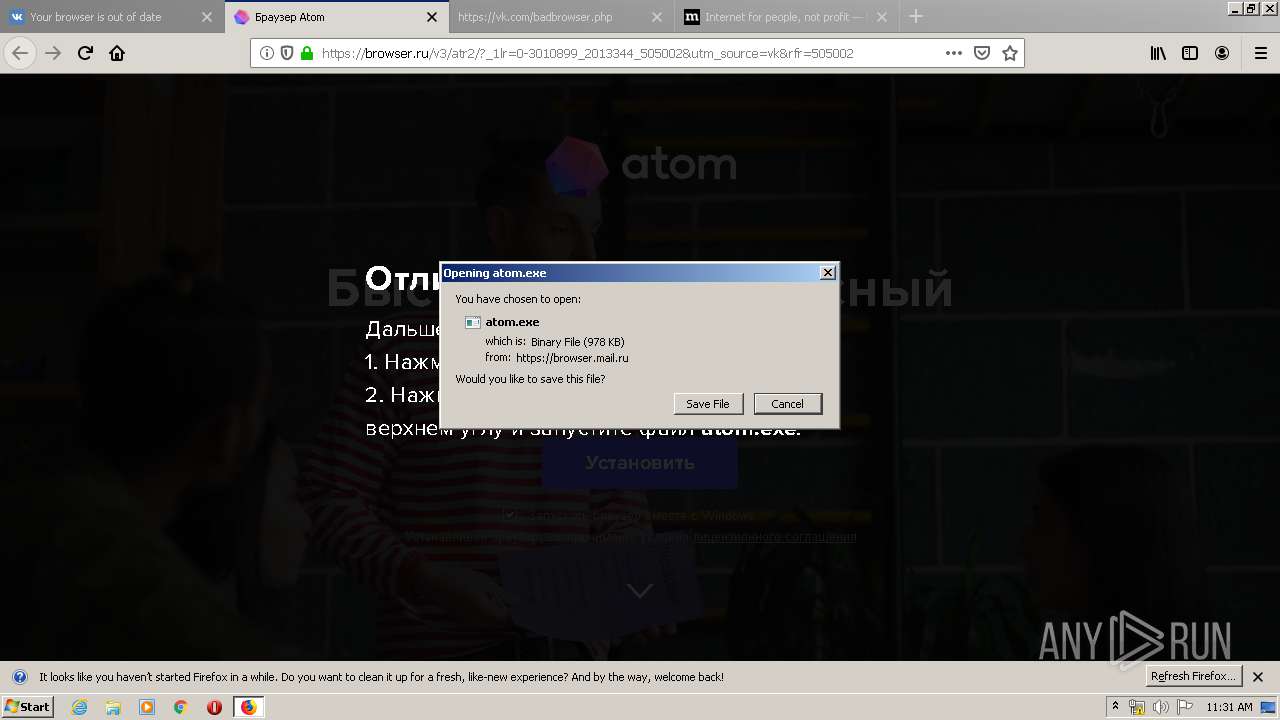Screen dimensions: 1280x720
Task: Click the notification bar question icon
Action: click(19, 677)
